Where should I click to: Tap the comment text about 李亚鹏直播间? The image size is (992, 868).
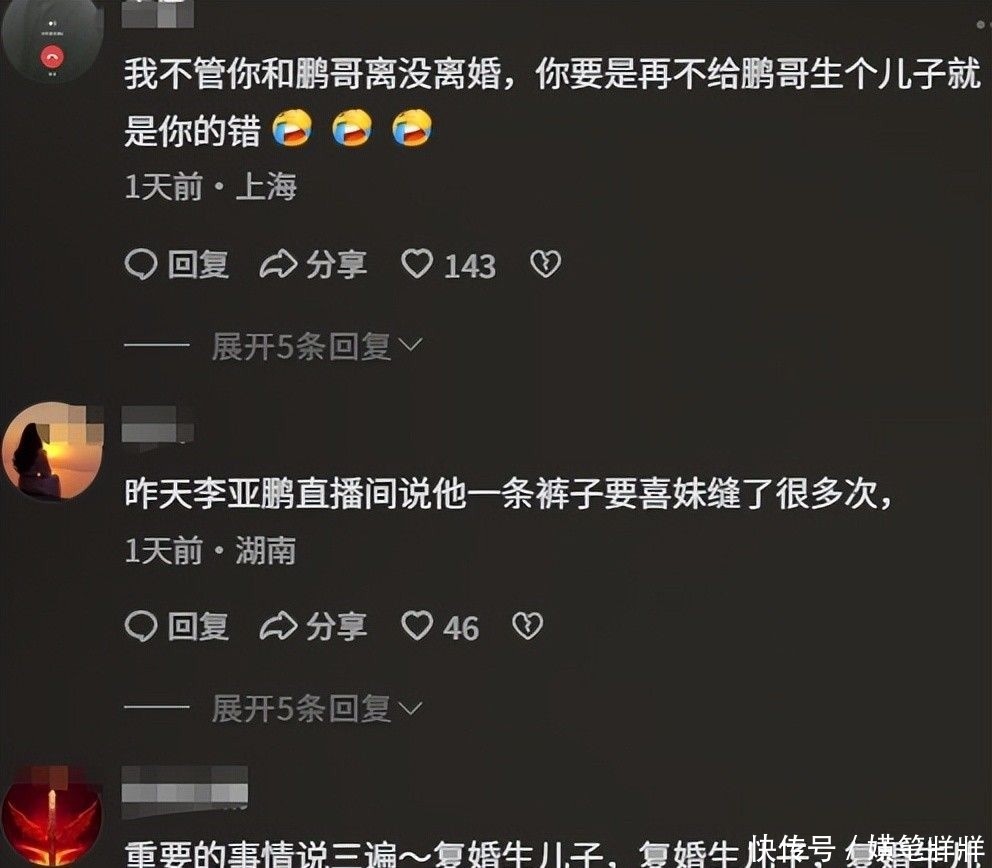point(509,494)
